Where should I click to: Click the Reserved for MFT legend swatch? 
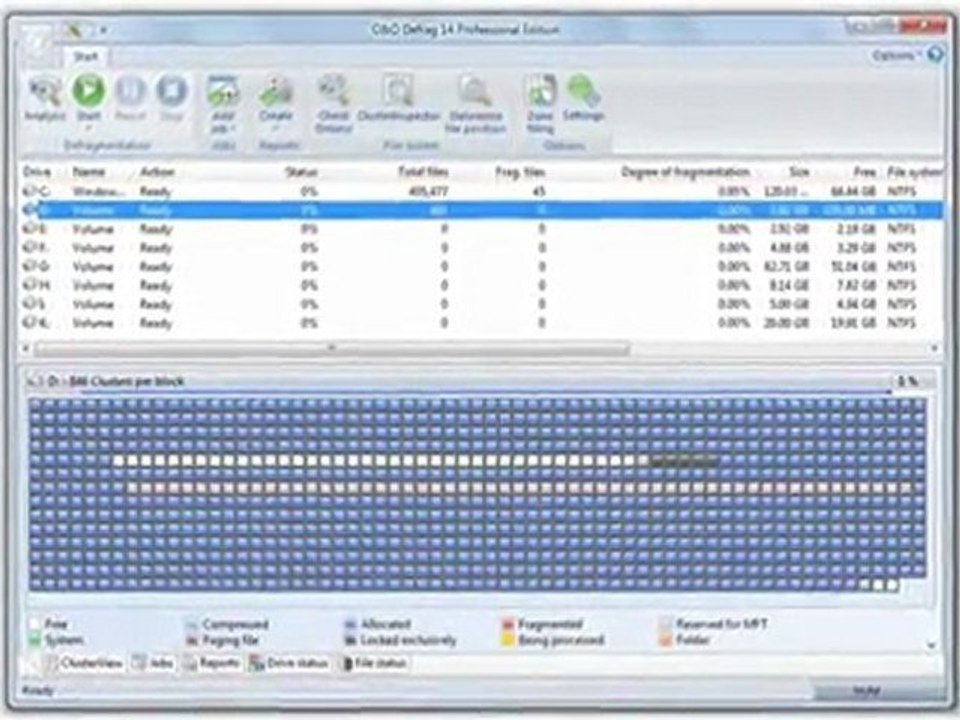click(666, 624)
